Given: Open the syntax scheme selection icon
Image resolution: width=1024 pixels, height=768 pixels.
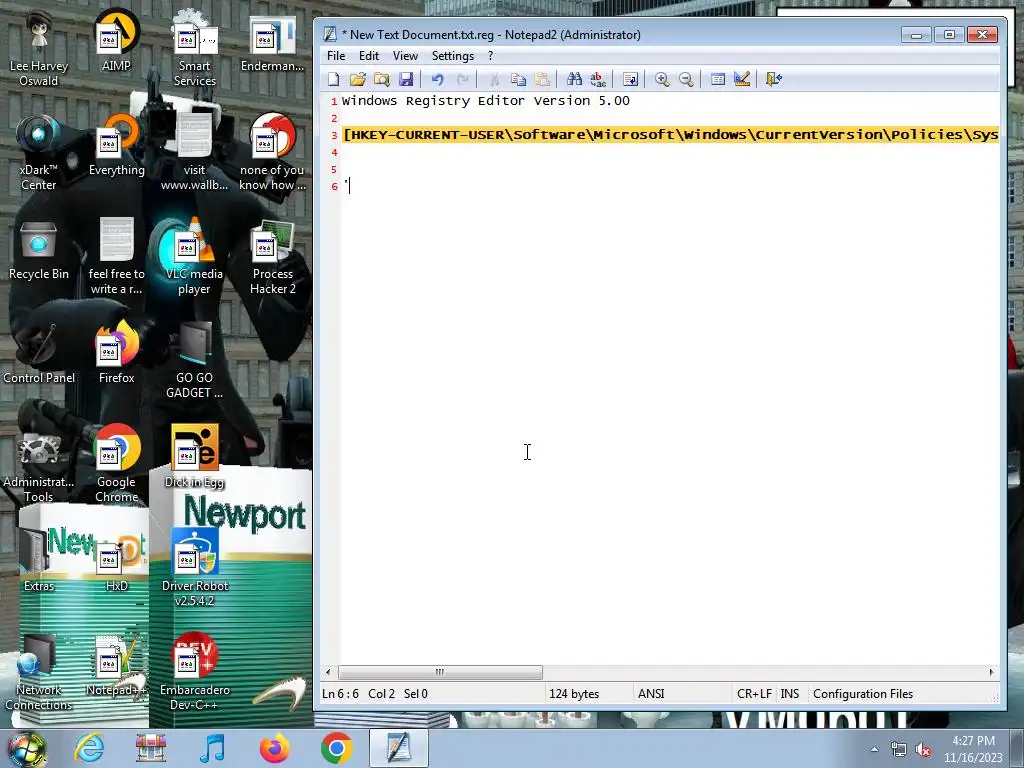Looking at the screenshot, I should coord(718,80).
